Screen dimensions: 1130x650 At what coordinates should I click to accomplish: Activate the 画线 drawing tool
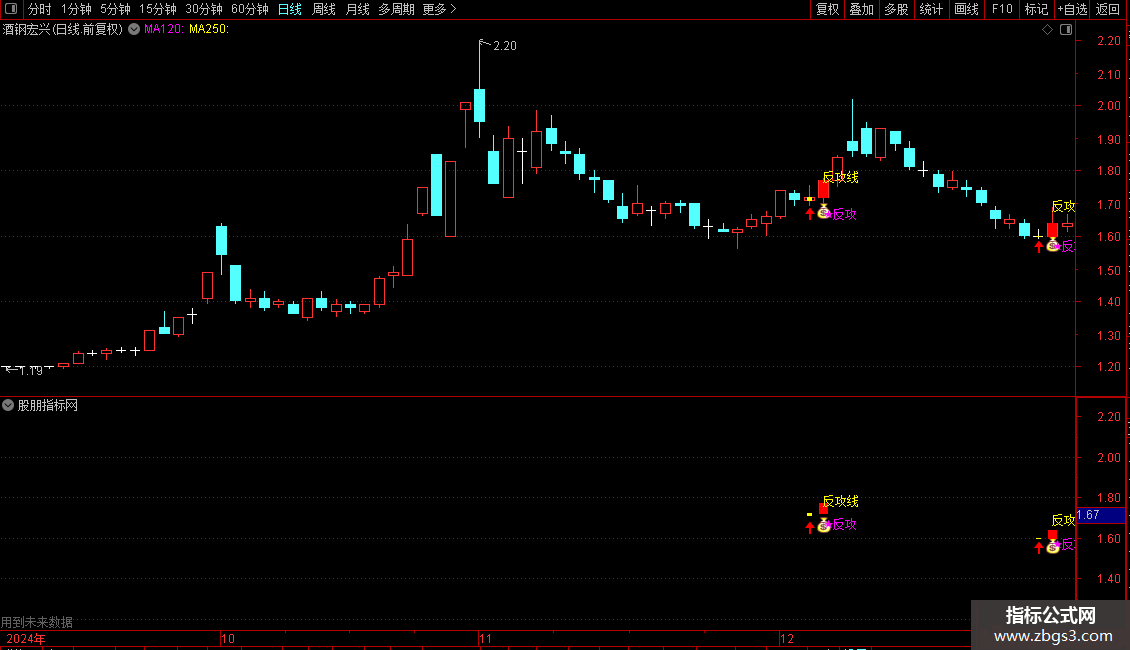click(966, 9)
